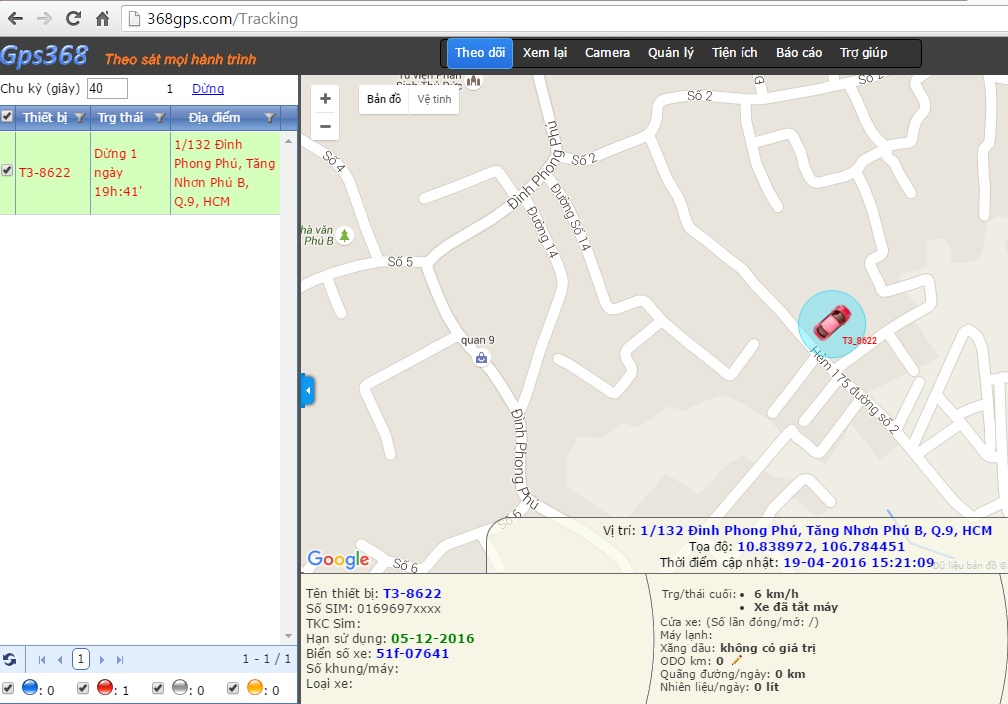Screen dimensions: 1008x704
Task: Toggle the orange status filter checkbox
Action: point(233,688)
